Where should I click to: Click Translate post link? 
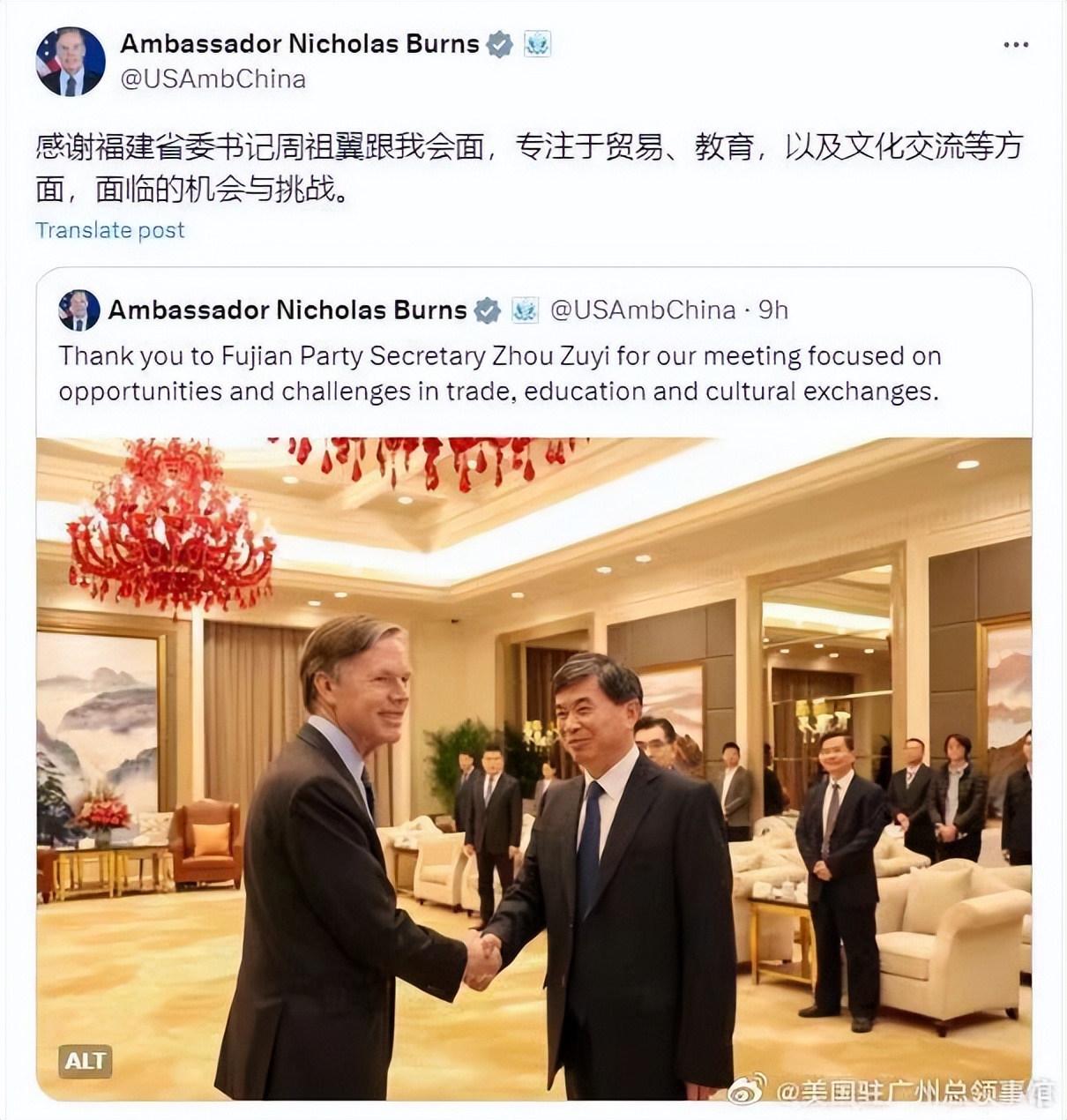pyautogui.click(x=110, y=230)
